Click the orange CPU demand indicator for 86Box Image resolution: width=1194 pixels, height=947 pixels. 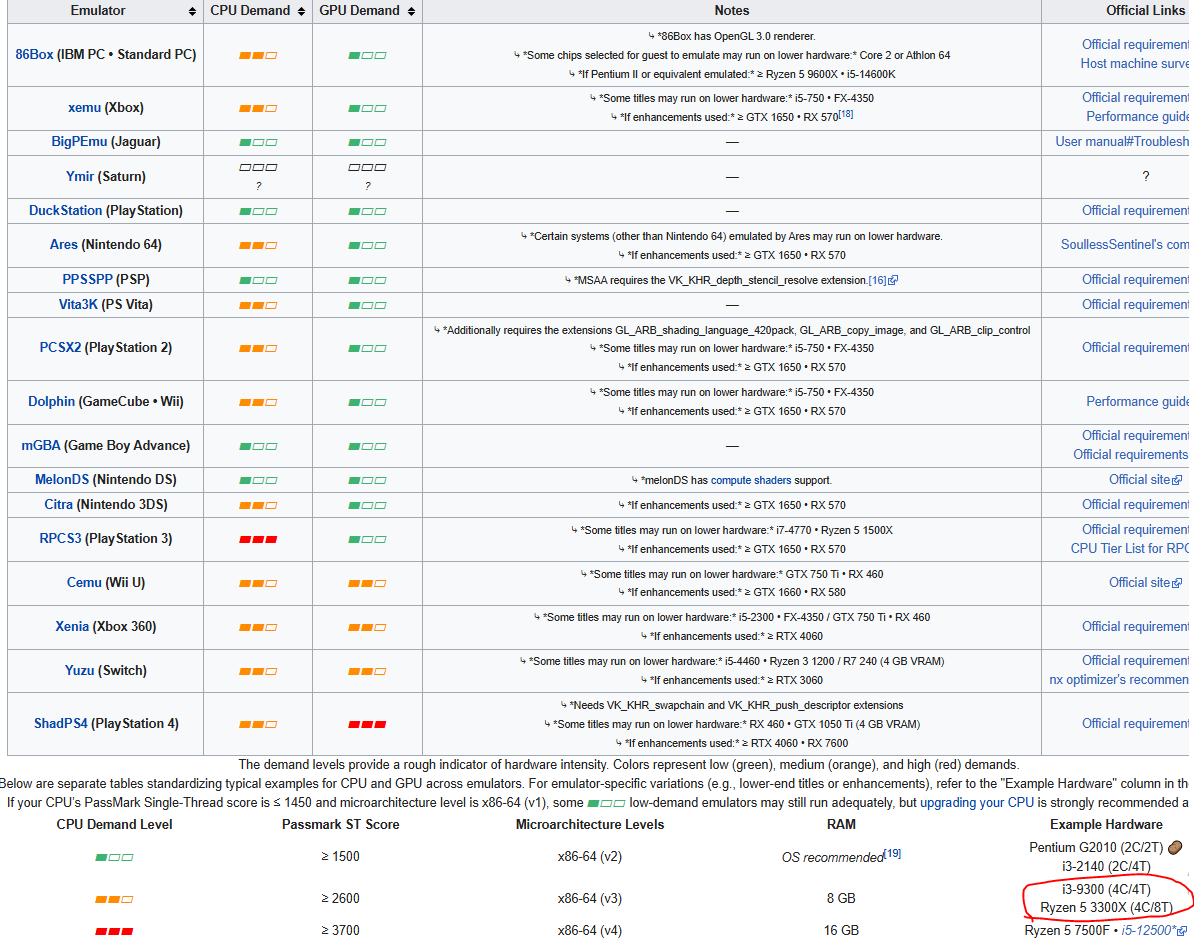coord(258,56)
